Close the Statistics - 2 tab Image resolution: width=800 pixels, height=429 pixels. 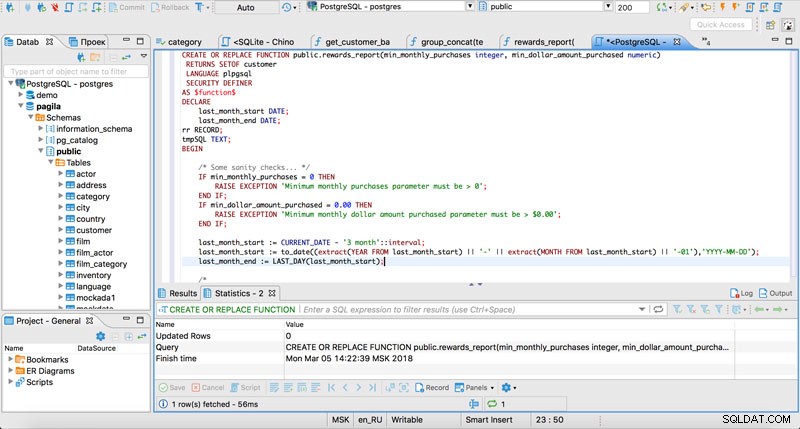(x=272, y=293)
